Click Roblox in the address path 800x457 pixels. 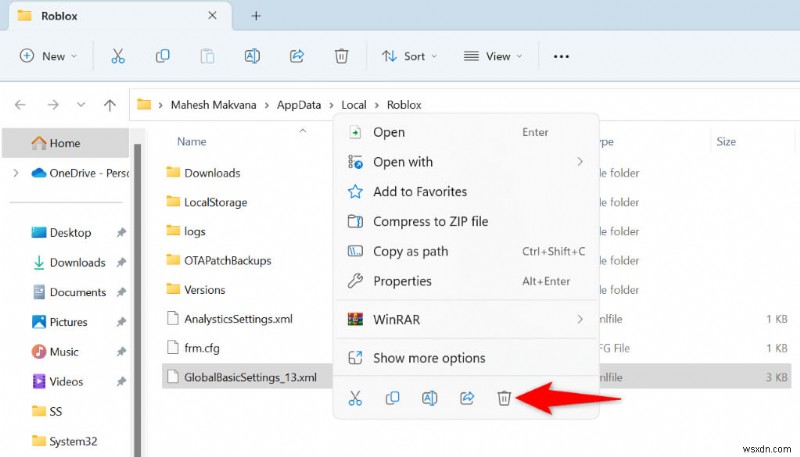point(404,105)
